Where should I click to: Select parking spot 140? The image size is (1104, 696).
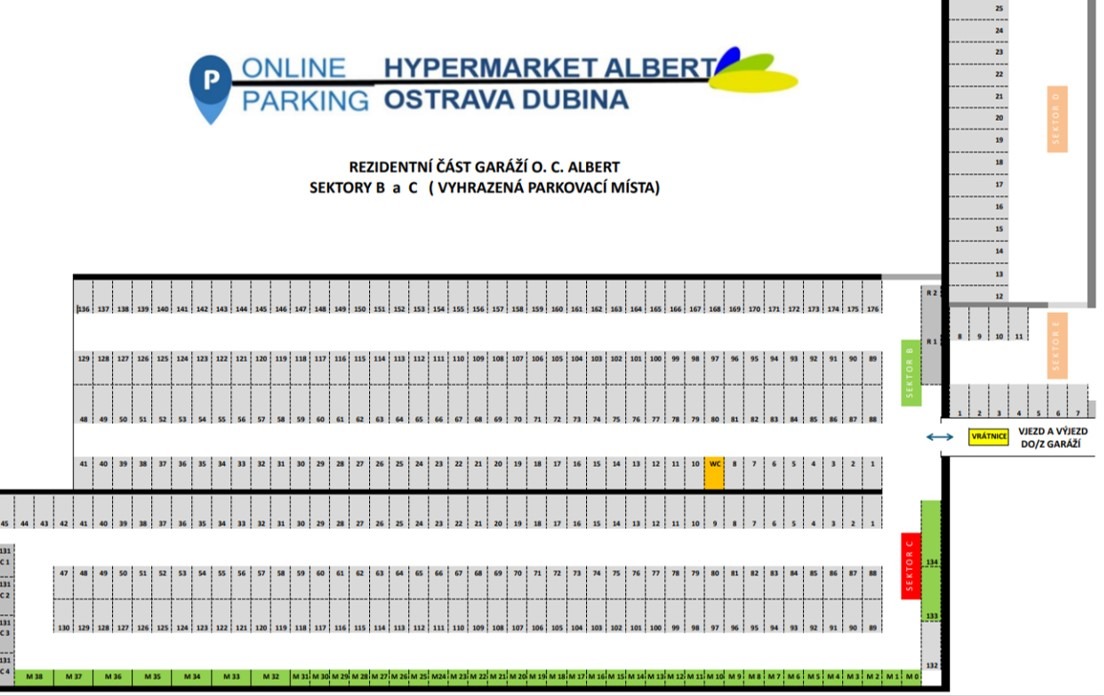pyautogui.click(x=163, y=296)
